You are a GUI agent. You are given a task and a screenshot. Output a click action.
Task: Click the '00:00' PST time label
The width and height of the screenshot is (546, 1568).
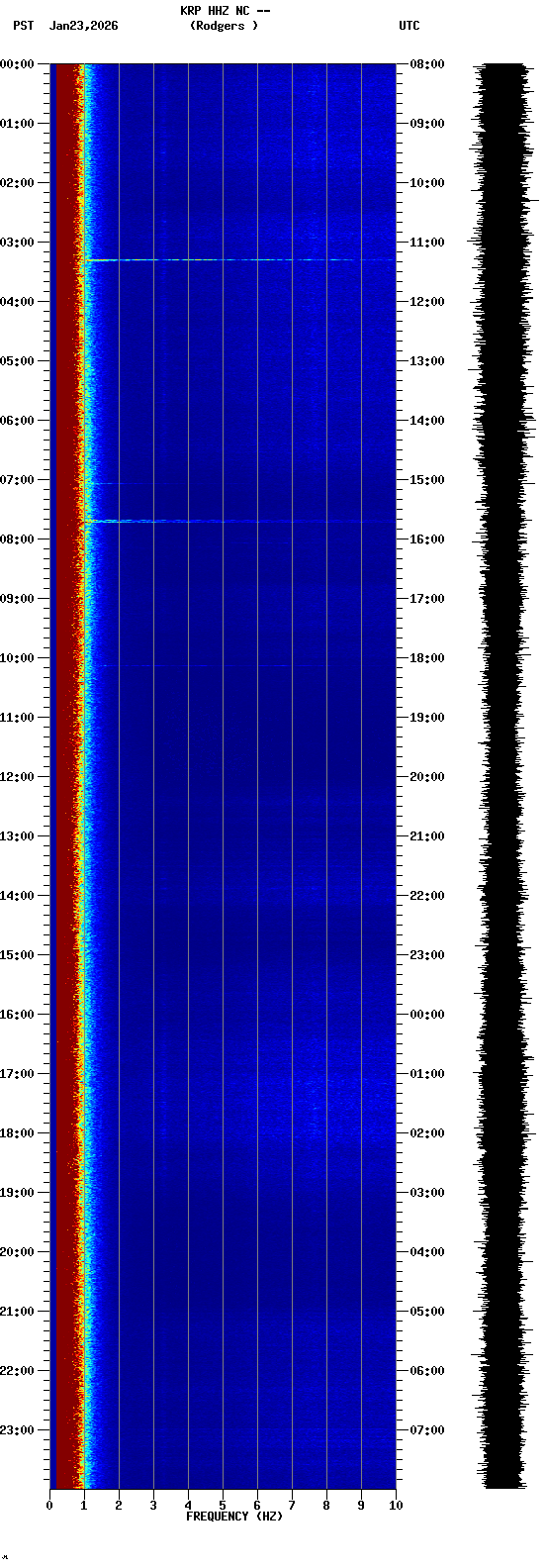17,64
